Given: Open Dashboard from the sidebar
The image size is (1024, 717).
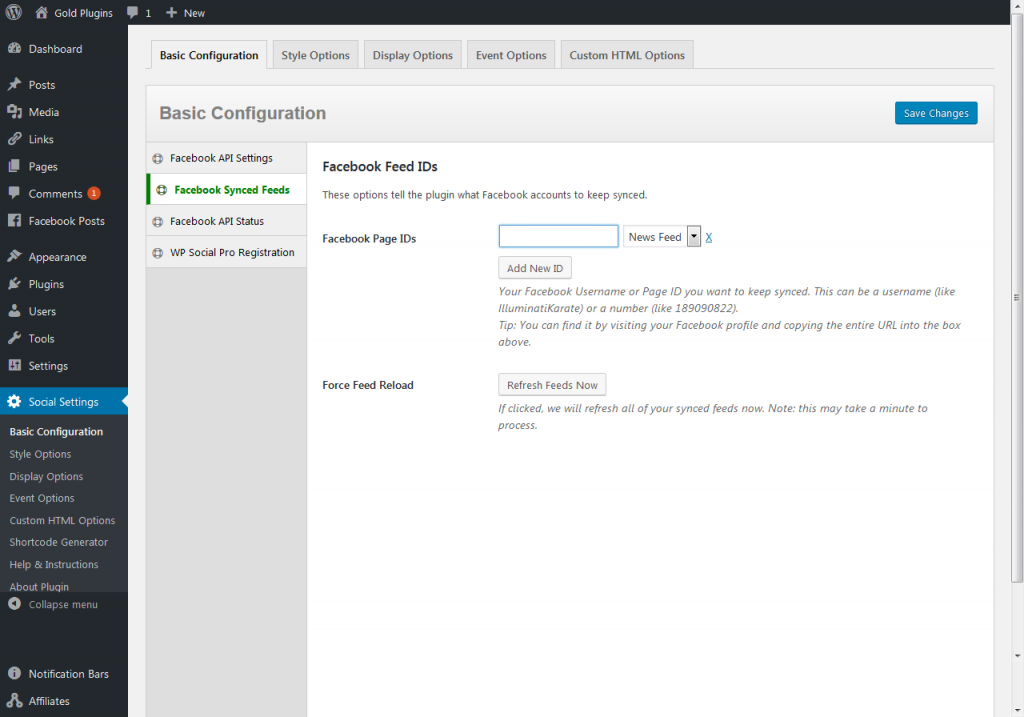Looking at the screenshot, I should (55, 49).
